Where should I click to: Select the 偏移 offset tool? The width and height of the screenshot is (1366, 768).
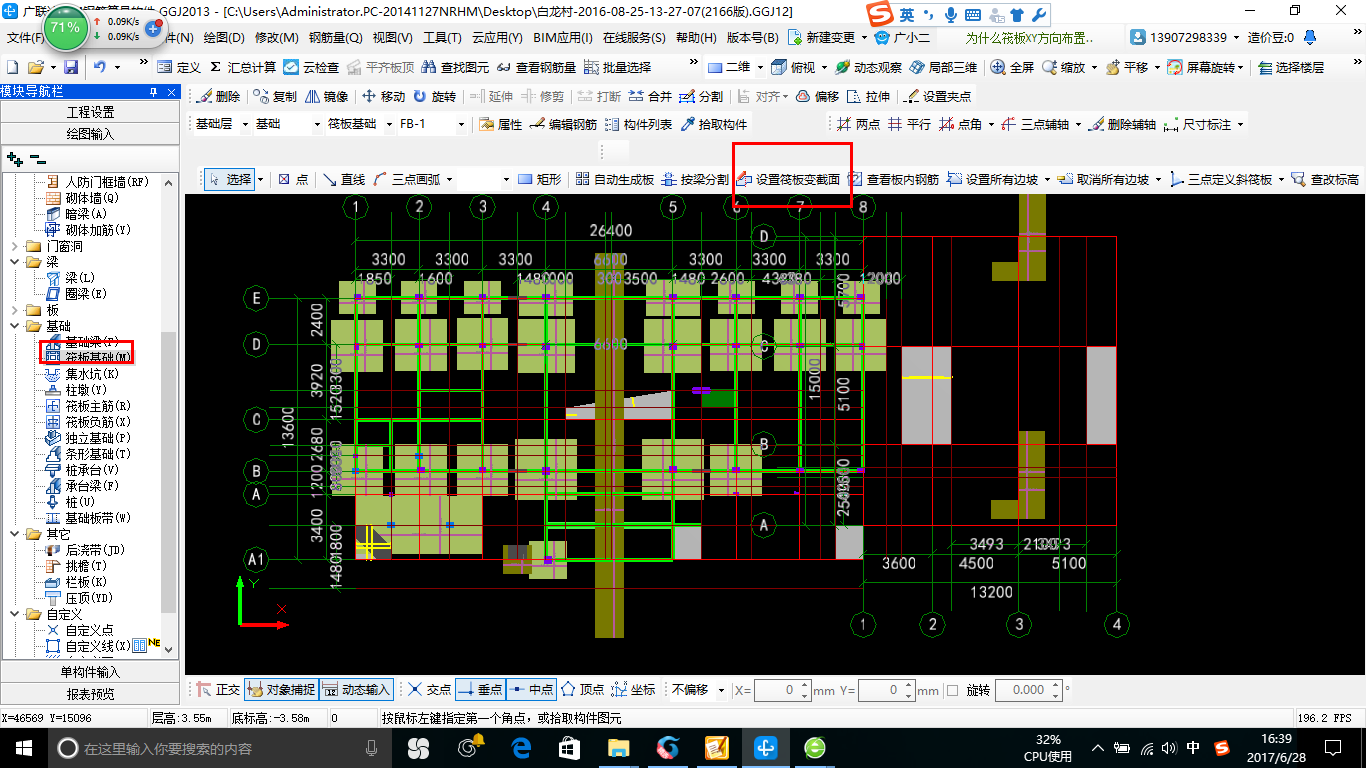[817, 96]
